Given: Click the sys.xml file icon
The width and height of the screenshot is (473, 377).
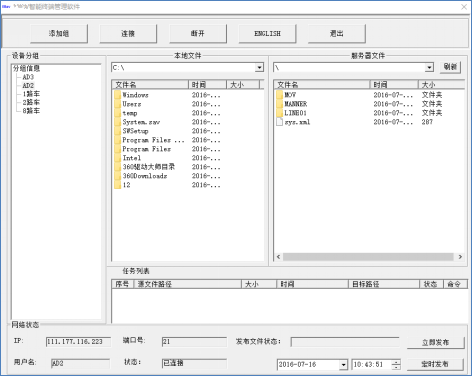Looking at the screenshot, I should [279, 122].
